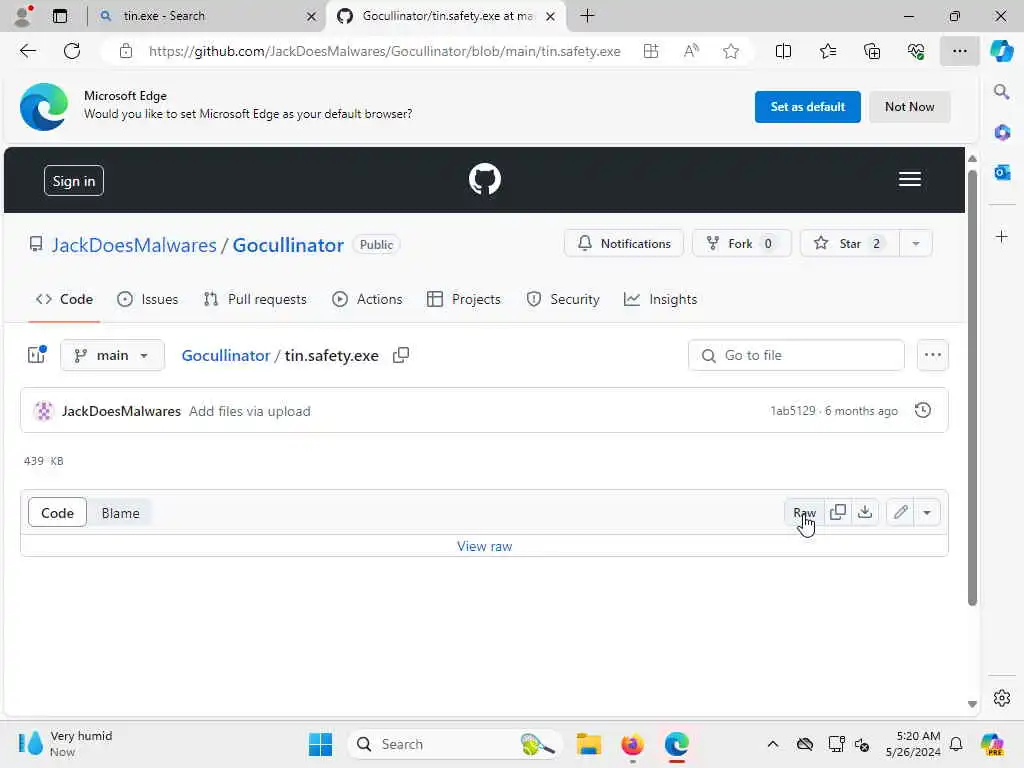Click Sign in button

click(74, 181)
